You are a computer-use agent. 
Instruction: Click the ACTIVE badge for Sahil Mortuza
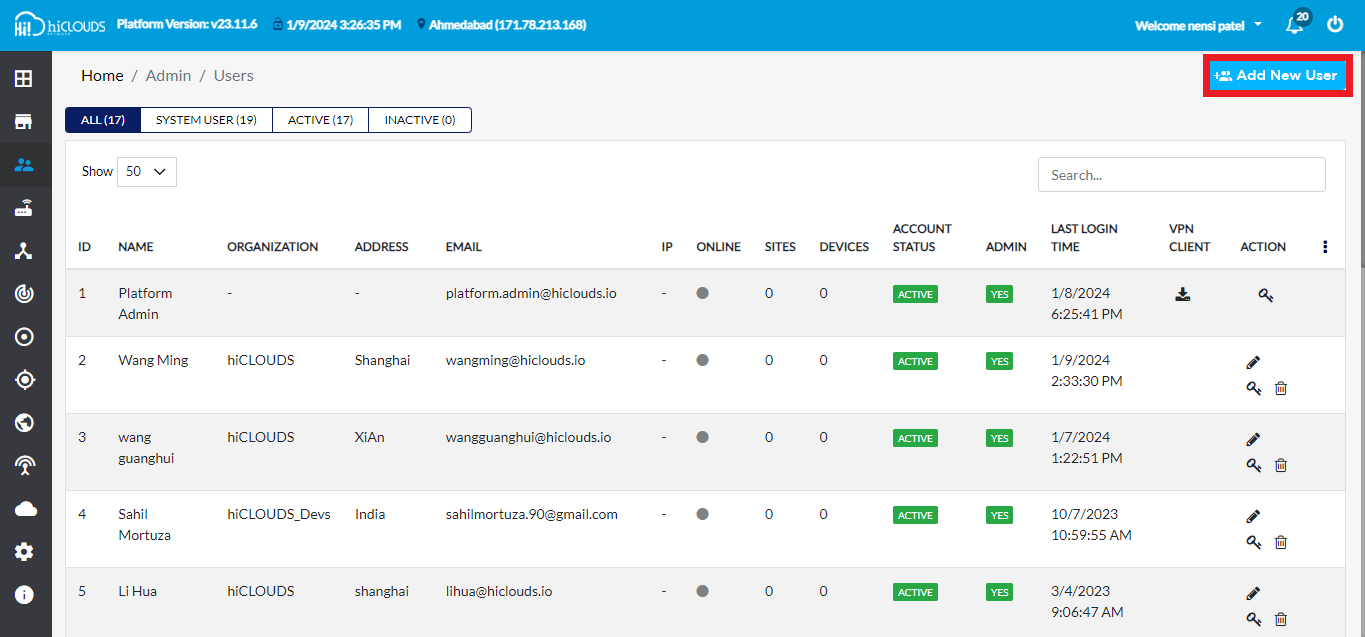pos(915,515)
